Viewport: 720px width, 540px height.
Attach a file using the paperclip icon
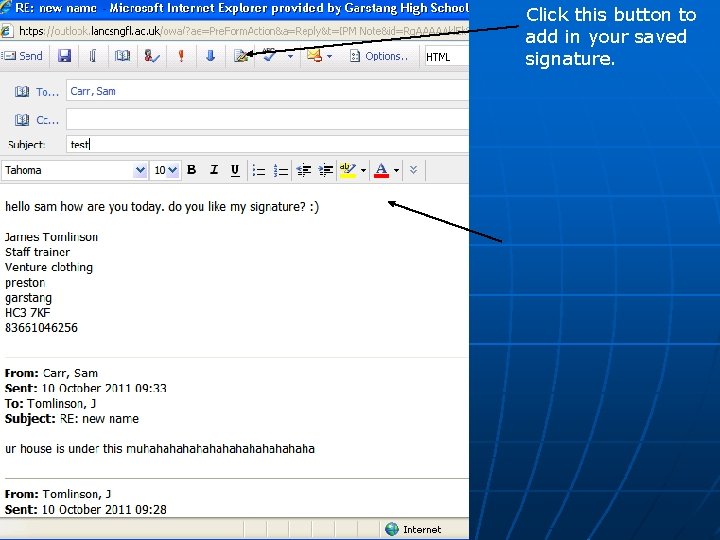click(93, 56)
